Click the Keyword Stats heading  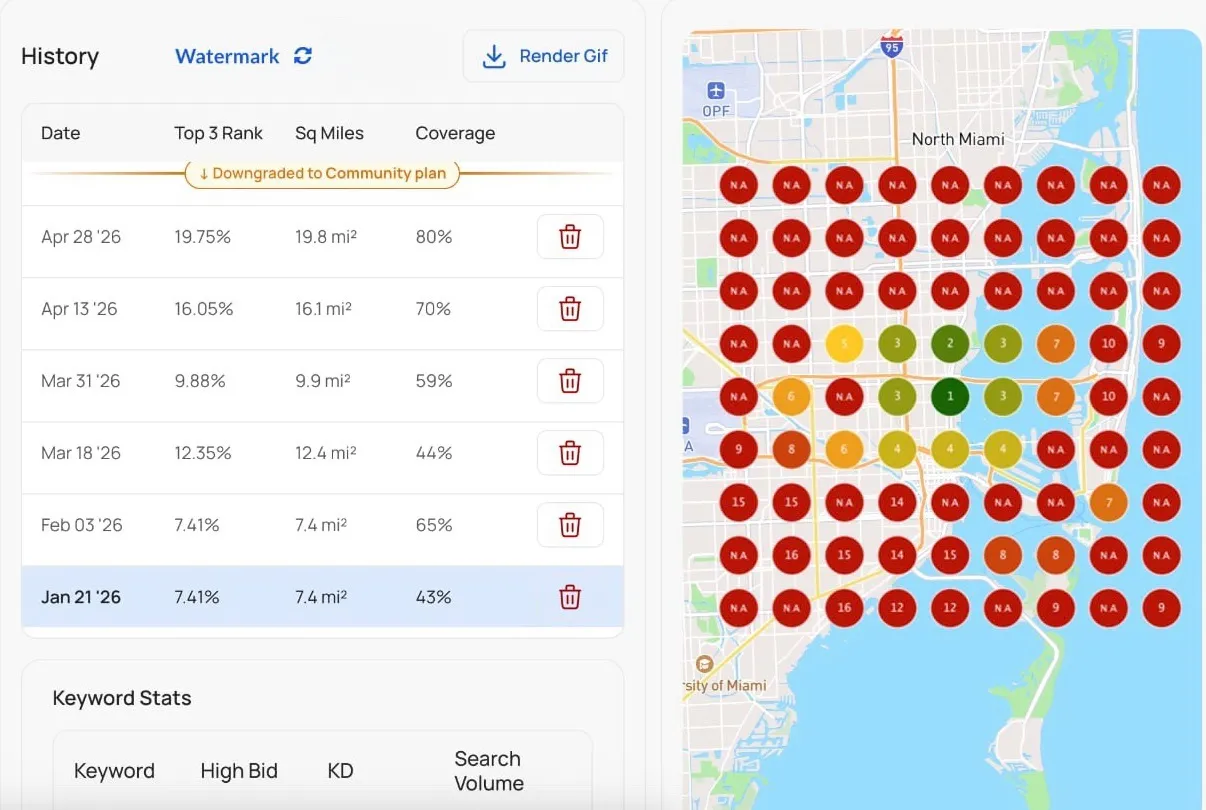tap(122, 698)
